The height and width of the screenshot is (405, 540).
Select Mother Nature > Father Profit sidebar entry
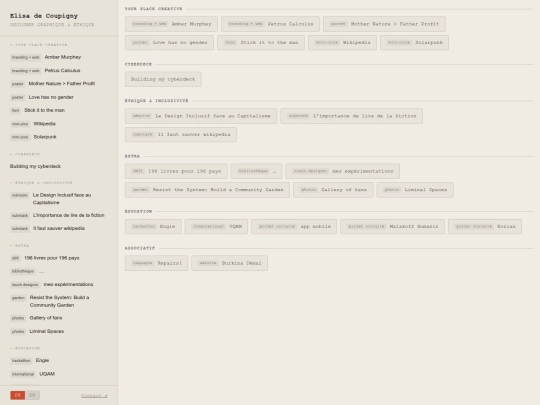pos(52,84)
